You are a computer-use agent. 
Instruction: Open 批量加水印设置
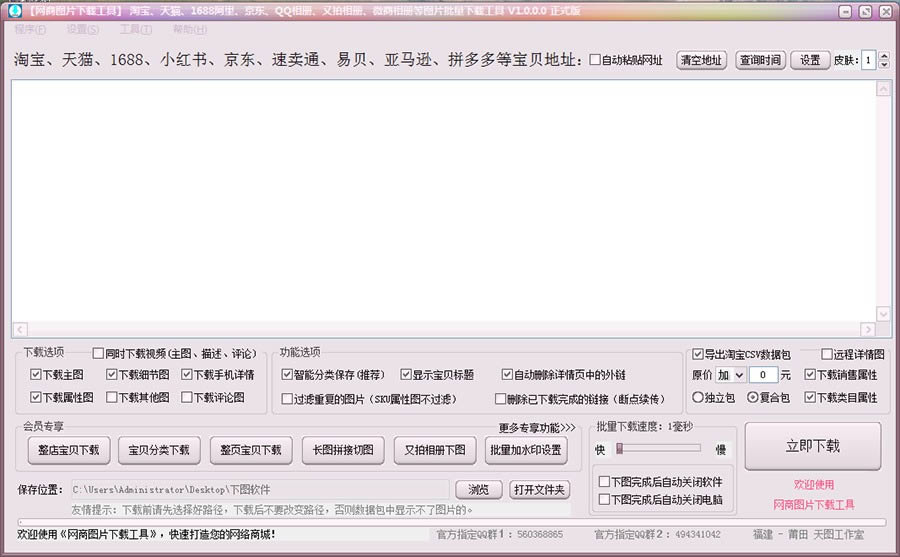tap(525, 450)
